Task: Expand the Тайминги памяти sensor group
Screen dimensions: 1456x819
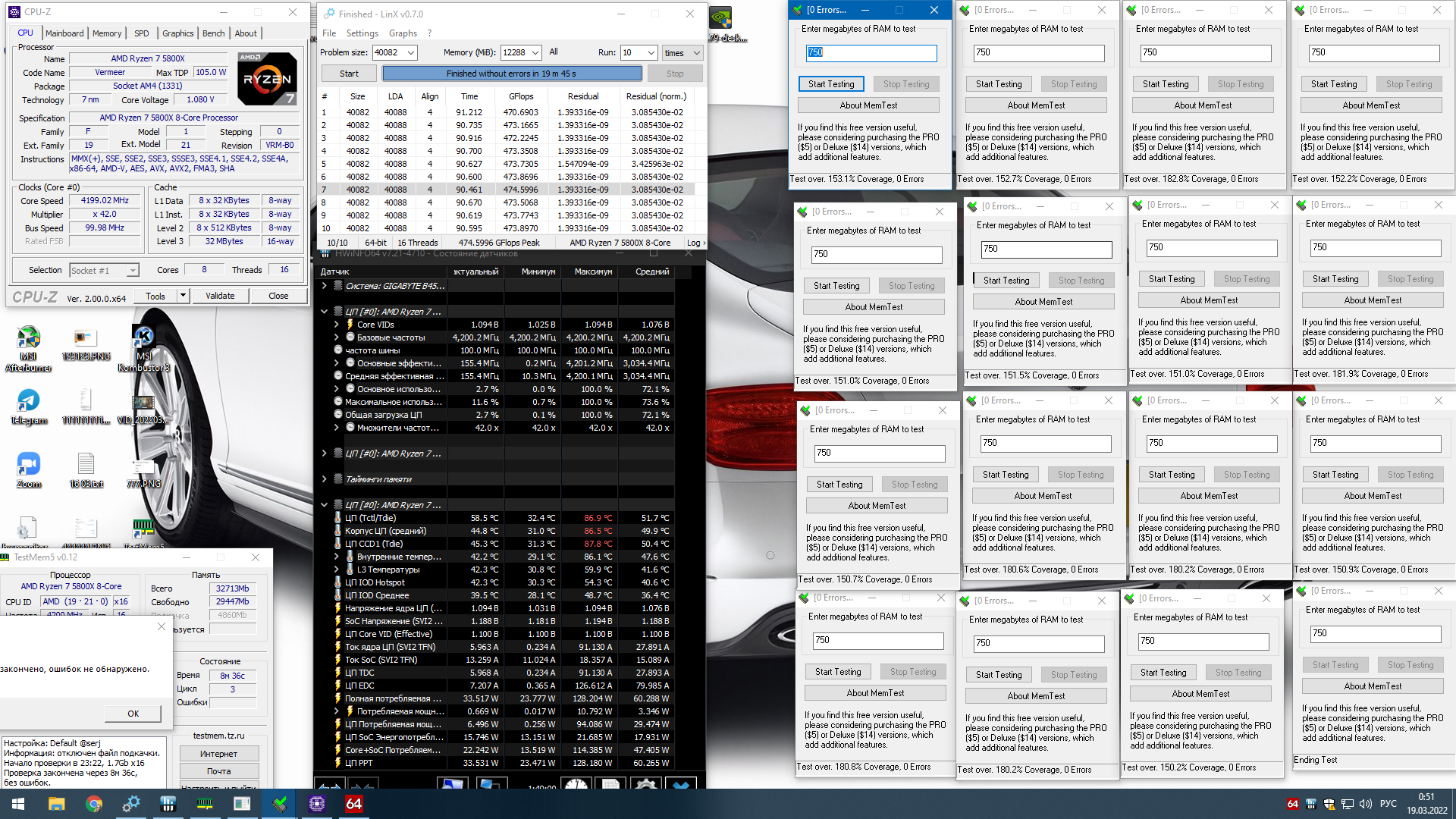Action: coord(324,479)
